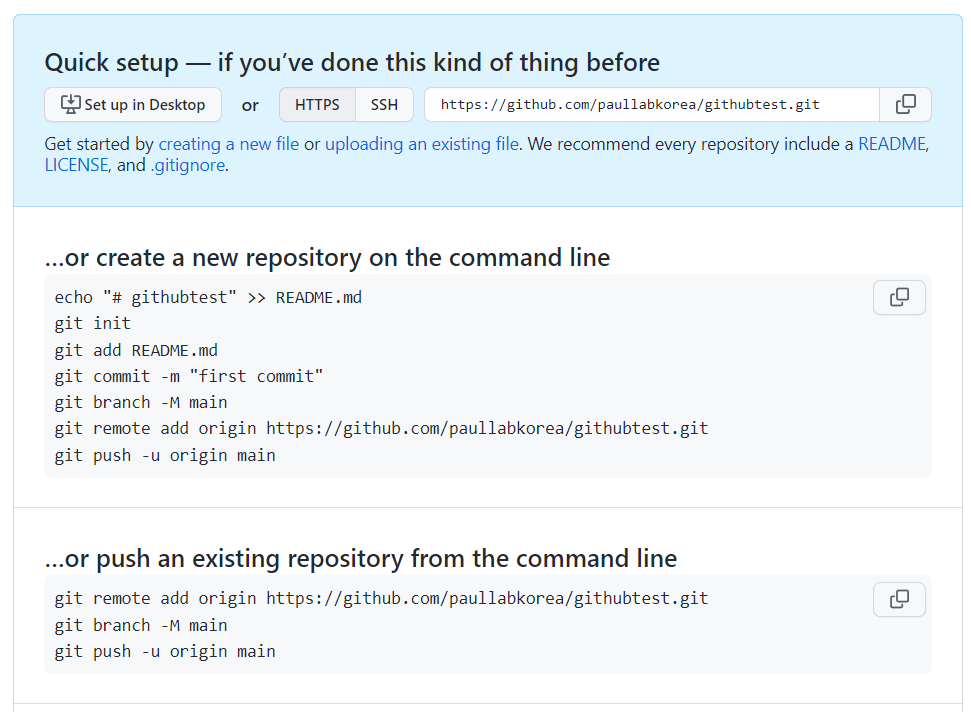
Task: Follow the LICENSE link
Action: (77, 165)
